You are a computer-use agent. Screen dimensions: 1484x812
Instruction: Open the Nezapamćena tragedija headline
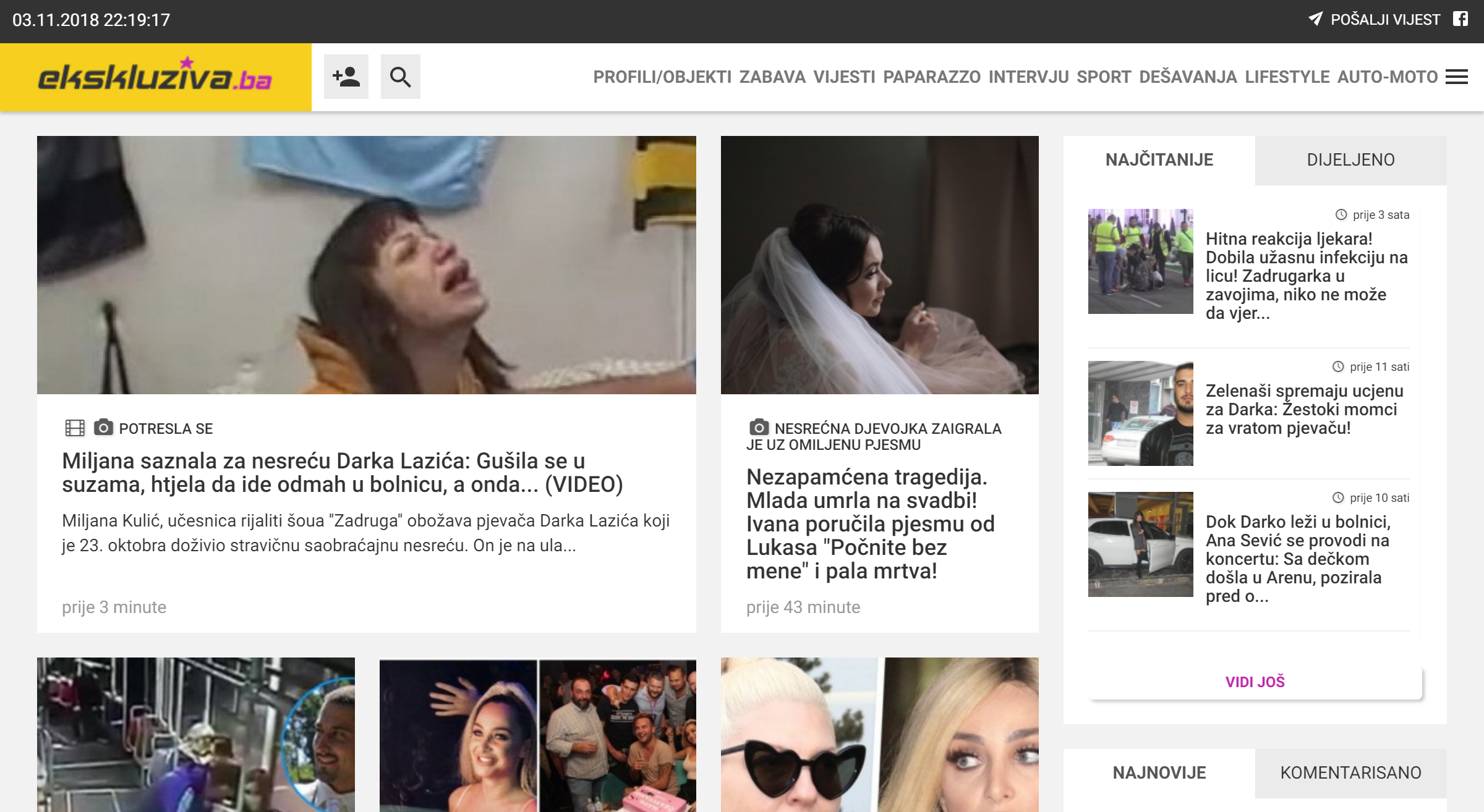(x=871, y=524)
